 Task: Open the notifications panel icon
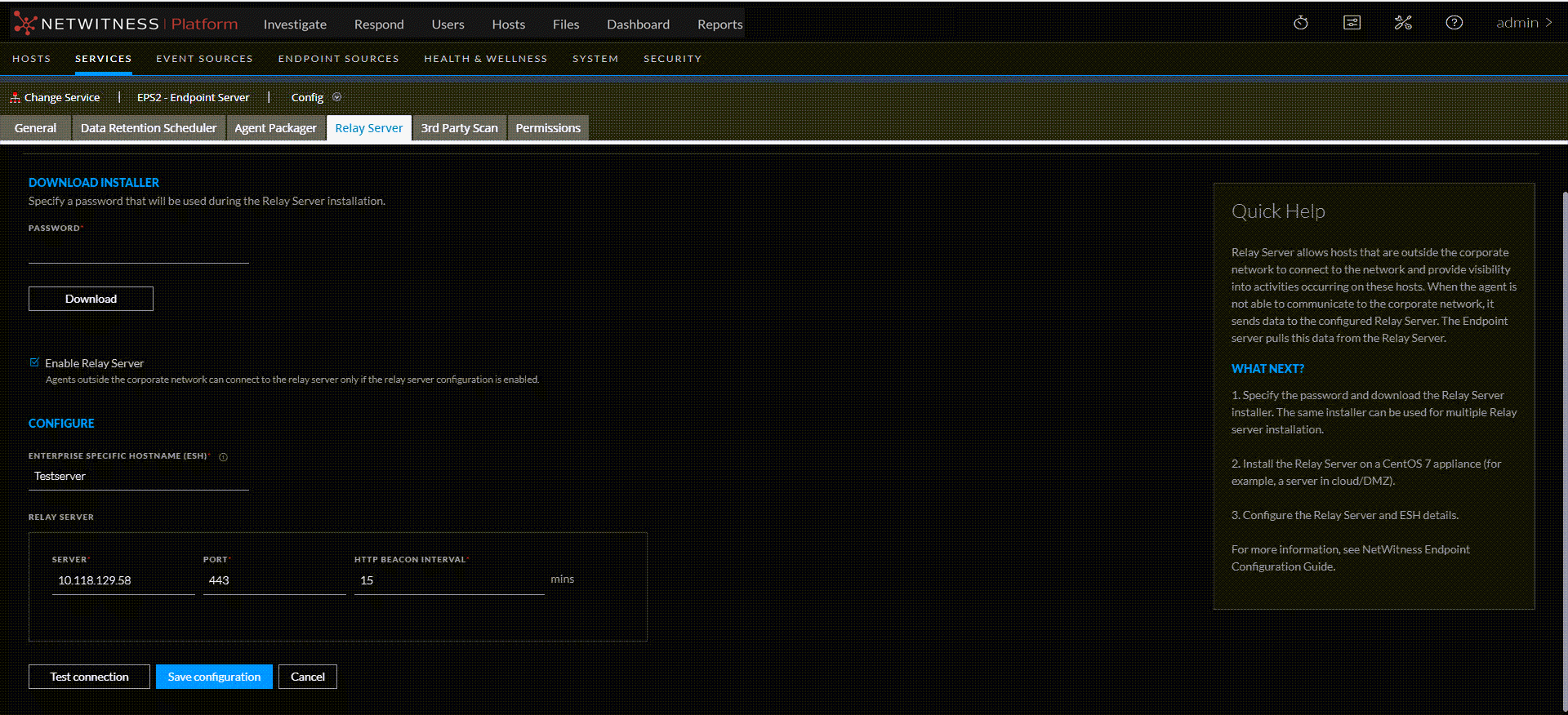point(1352,23)
